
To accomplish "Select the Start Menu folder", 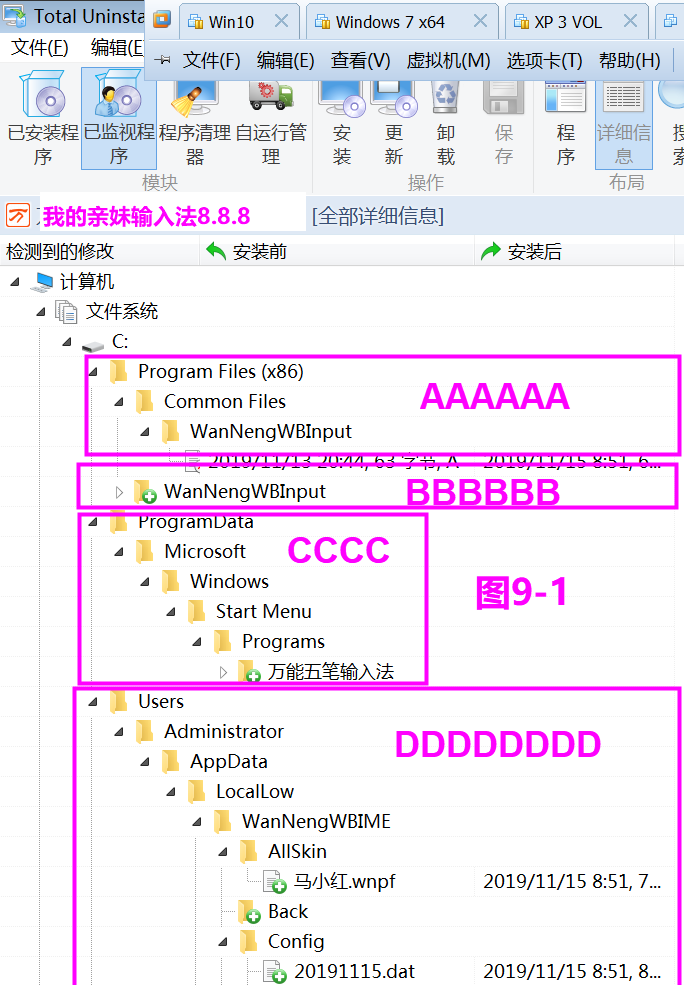I will [x=263, y=611].
